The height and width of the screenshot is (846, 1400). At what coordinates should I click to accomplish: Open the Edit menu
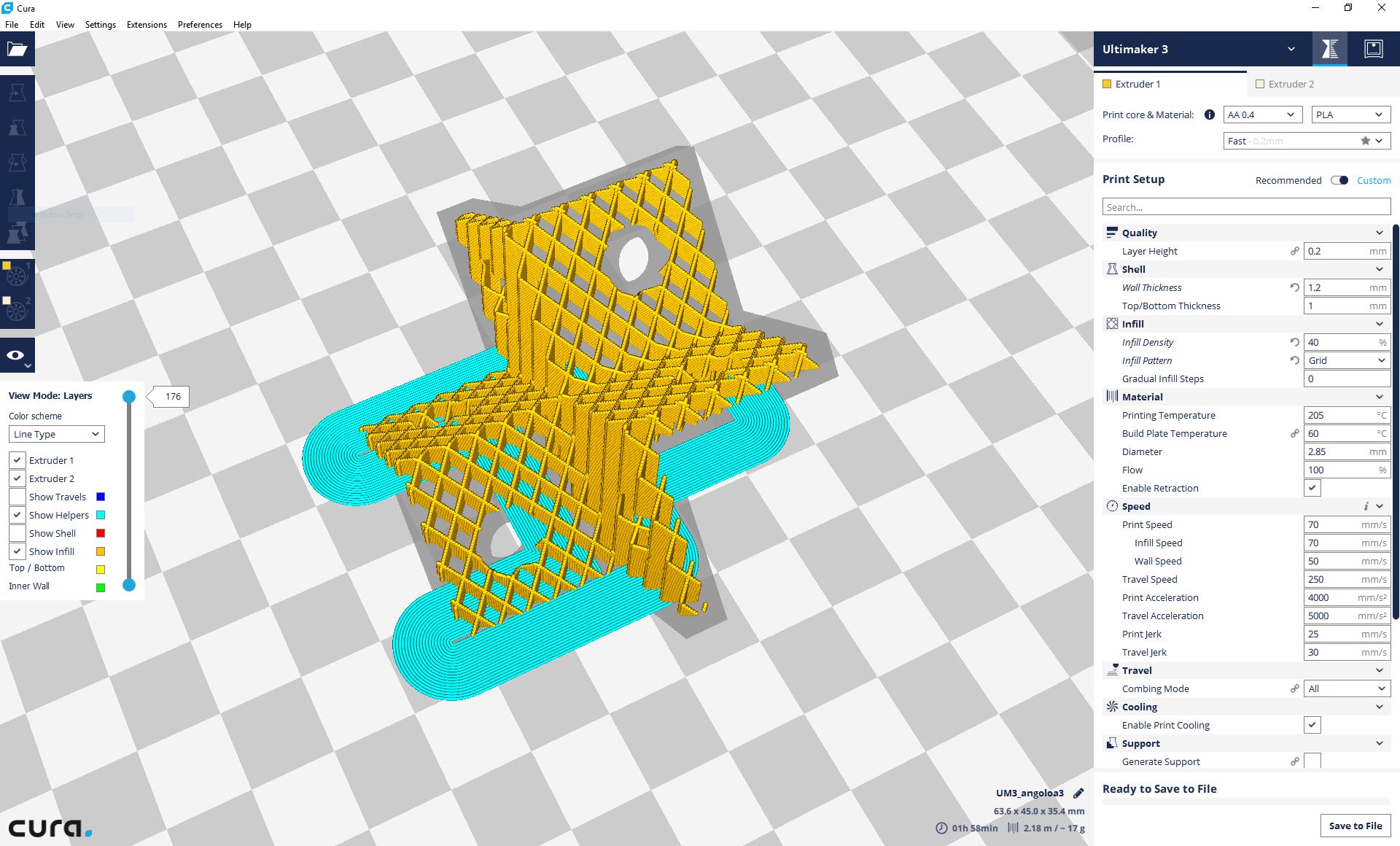[37, 24]
